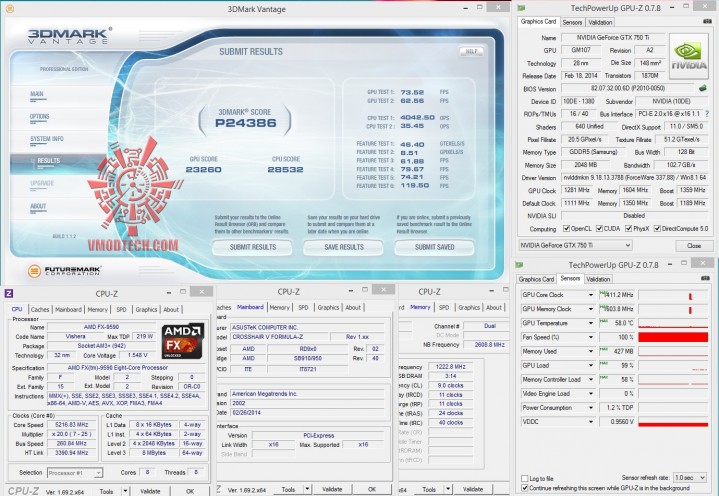Click the camera icon in the GPU-Z sensors window
The height and width of the screenshot is (496, 719).
(707, 279)
